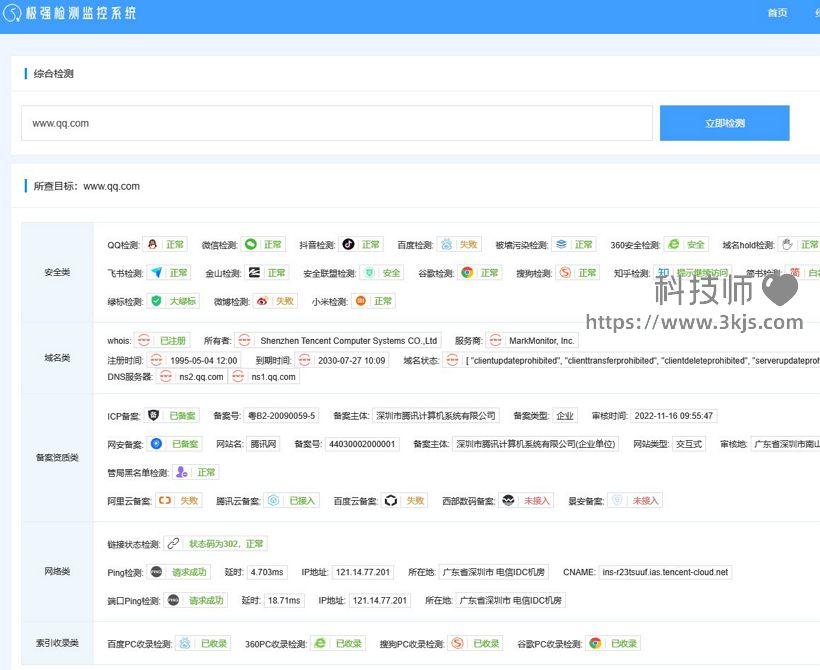The image size is (820, 670).
Task: Click CNAME ins-r23tsuuf.ias.tencent-cloud.net
Action: tap(665, 572)
